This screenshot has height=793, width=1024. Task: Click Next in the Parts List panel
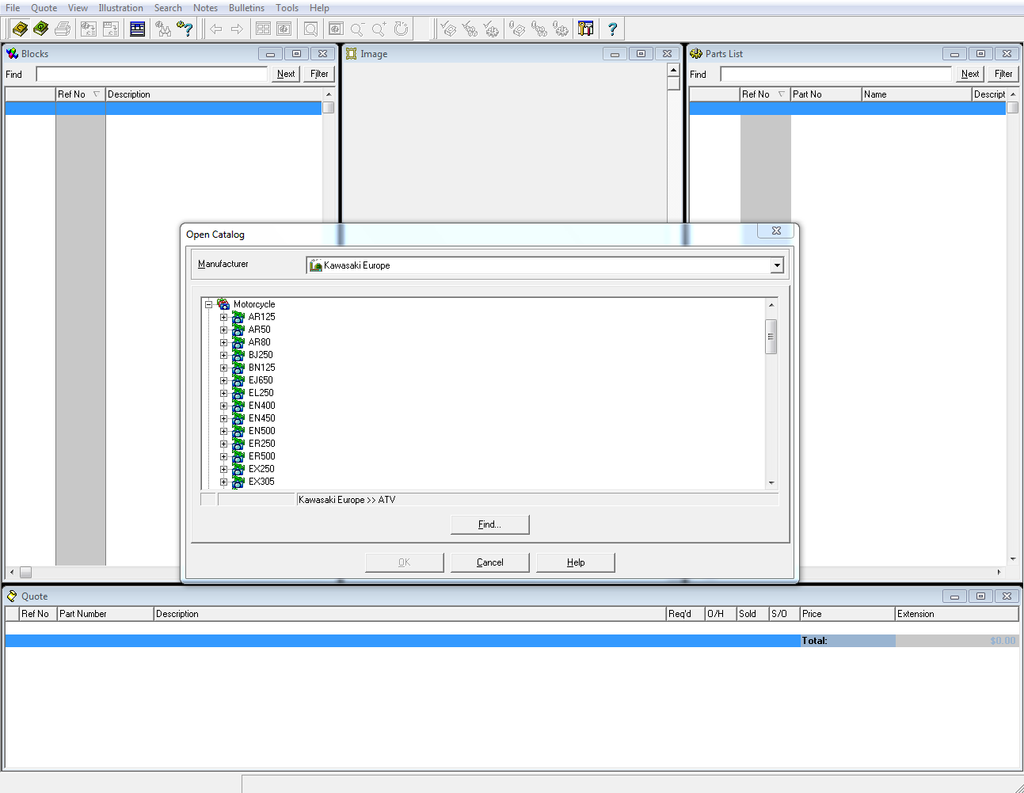(970, 74)
